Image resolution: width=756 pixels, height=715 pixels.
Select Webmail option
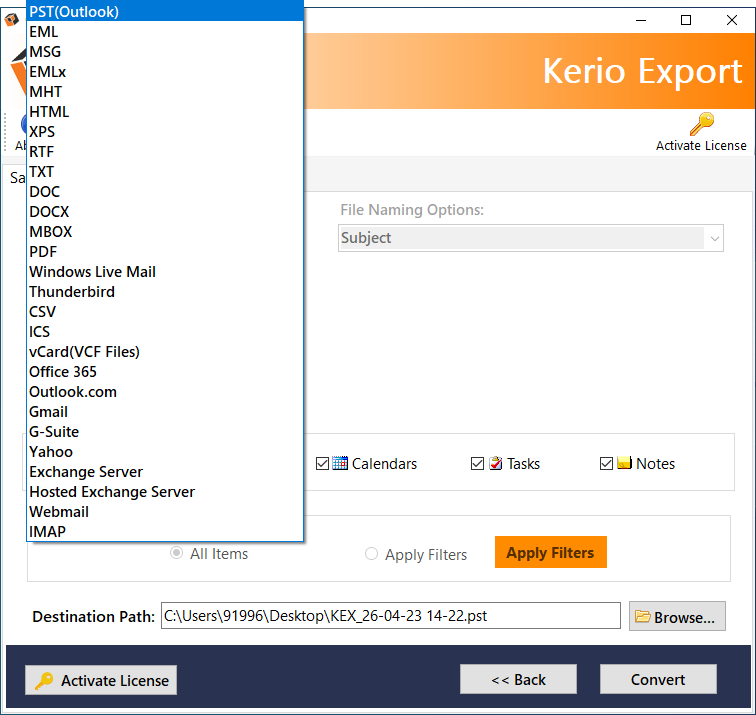pos(165,512)
